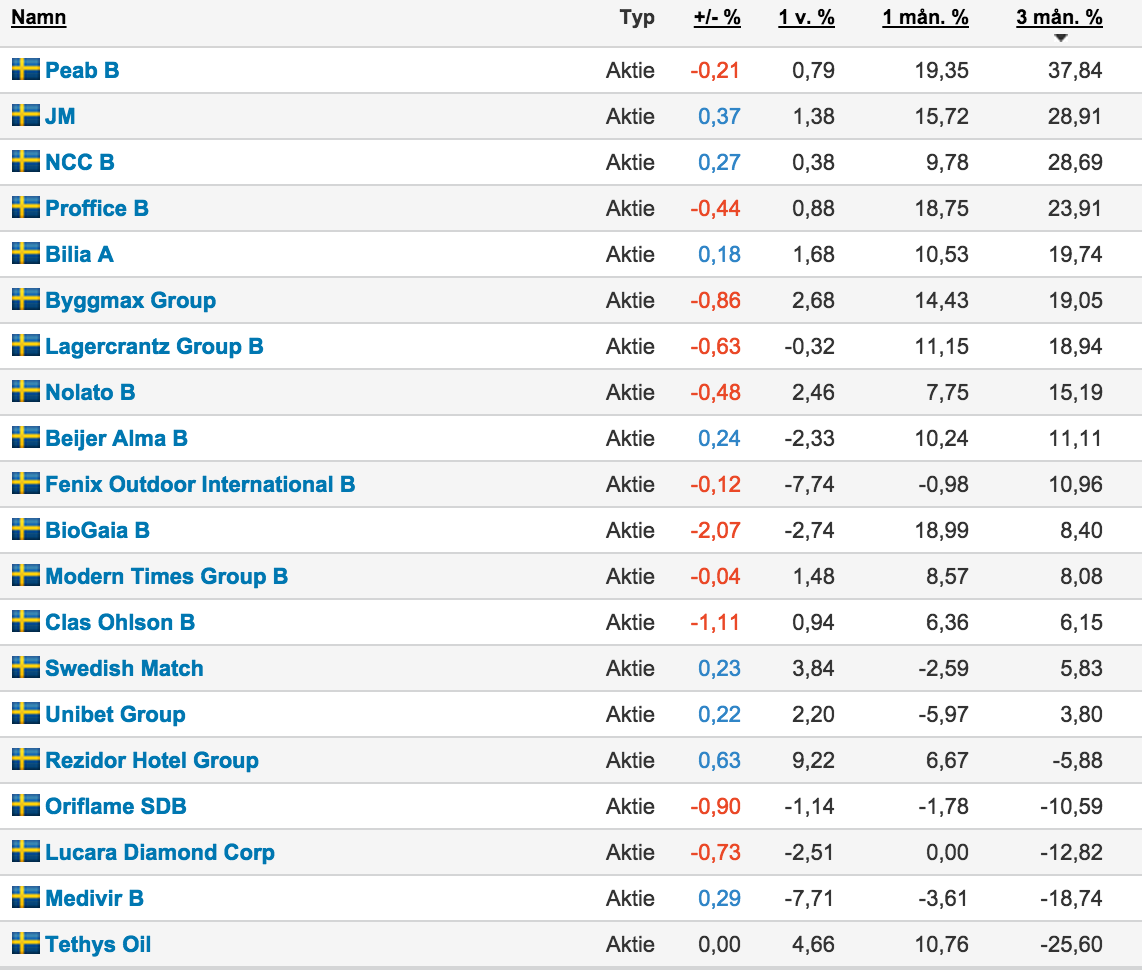Viewport: 1142px width, 980px height.
Task: Open the Beijer Alma B link
Action: pos(117,438)
